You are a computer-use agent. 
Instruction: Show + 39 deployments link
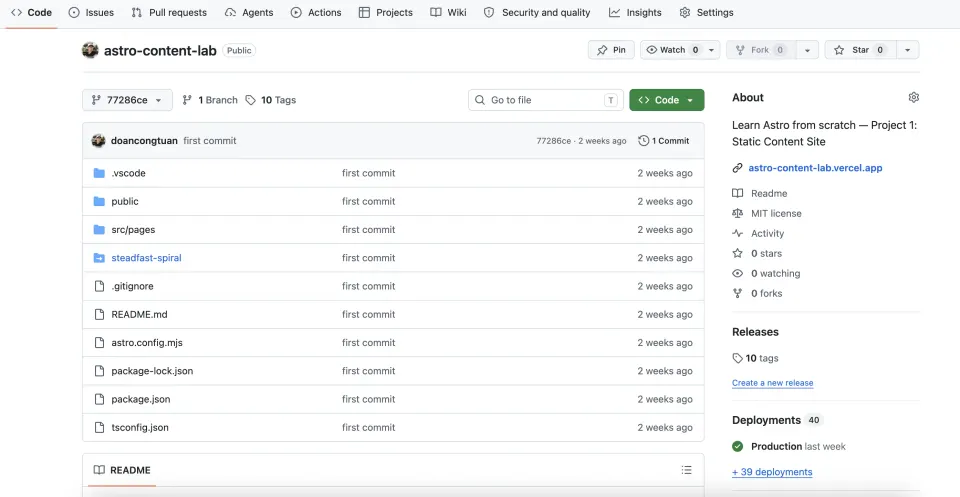pos(772,472)
